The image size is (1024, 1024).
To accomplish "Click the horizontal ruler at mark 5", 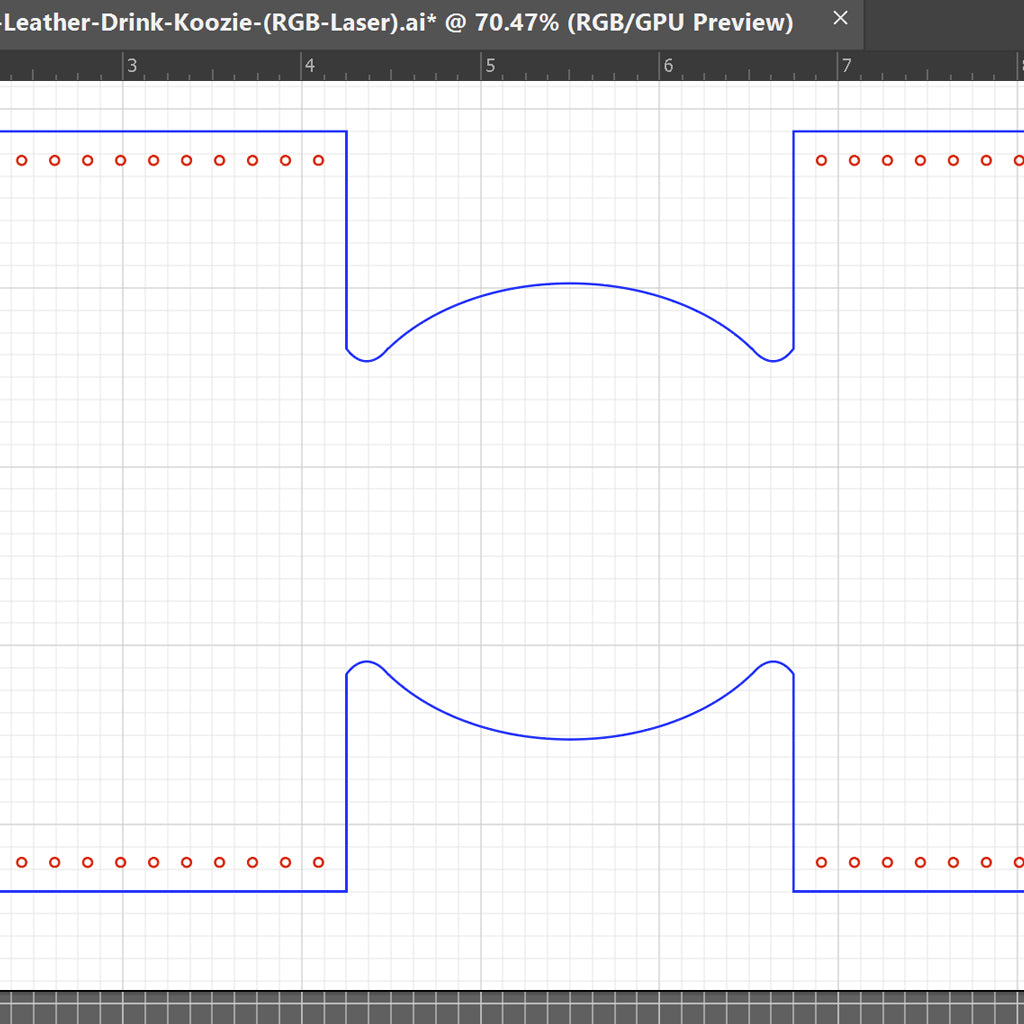I will tap(482, 66).
